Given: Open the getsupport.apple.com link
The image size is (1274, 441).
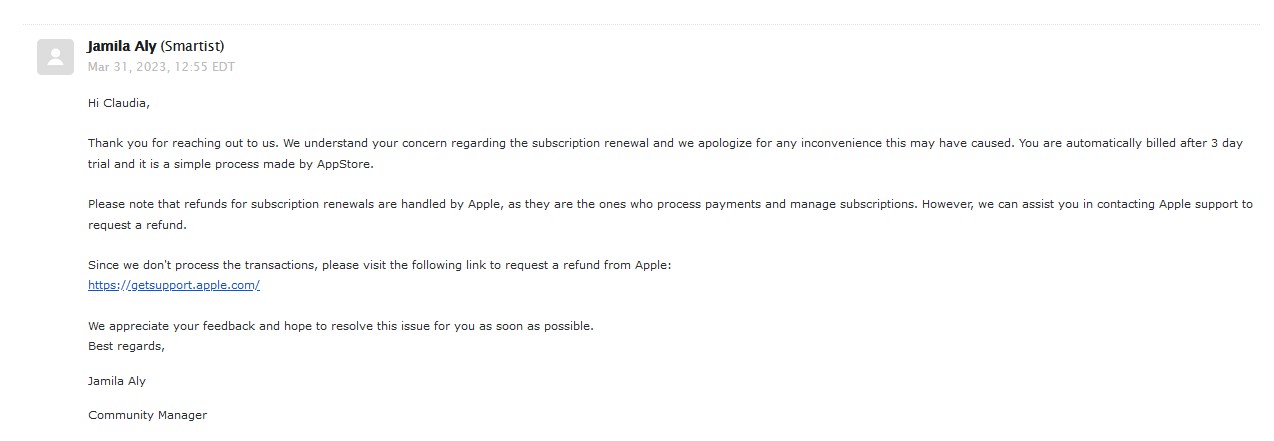Looking at the screenshot, I should tap(174, 285).
